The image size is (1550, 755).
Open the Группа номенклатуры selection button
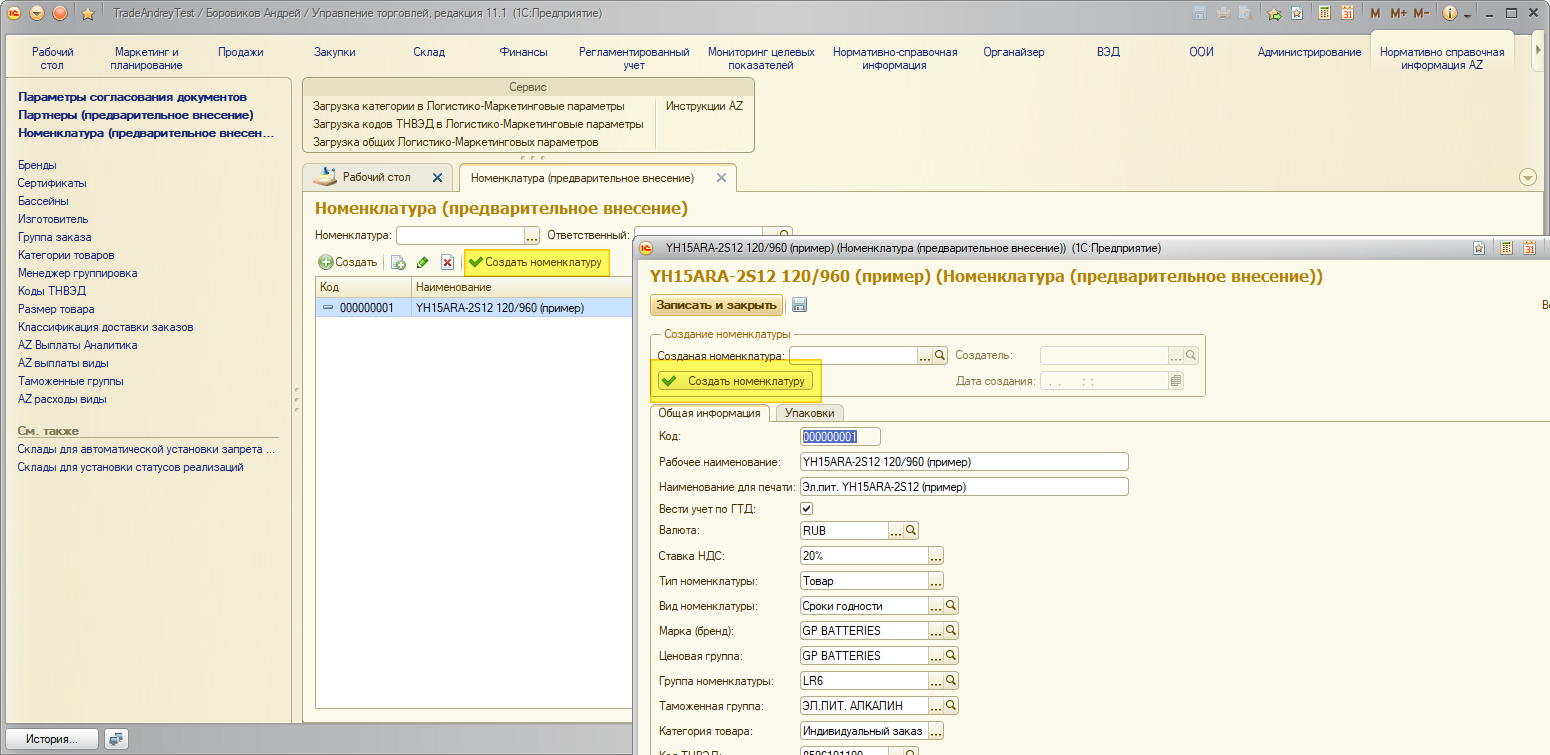[936, 681]
